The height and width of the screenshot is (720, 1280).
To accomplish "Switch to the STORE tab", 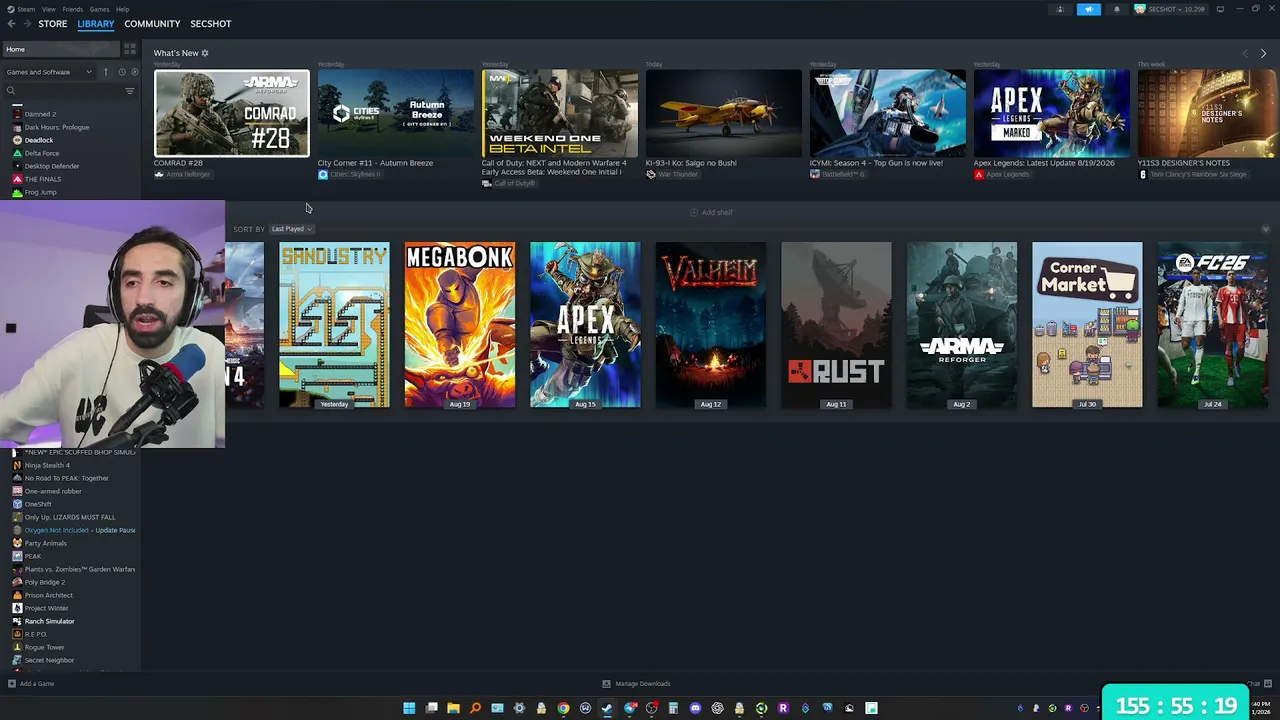I will (53, 24).
